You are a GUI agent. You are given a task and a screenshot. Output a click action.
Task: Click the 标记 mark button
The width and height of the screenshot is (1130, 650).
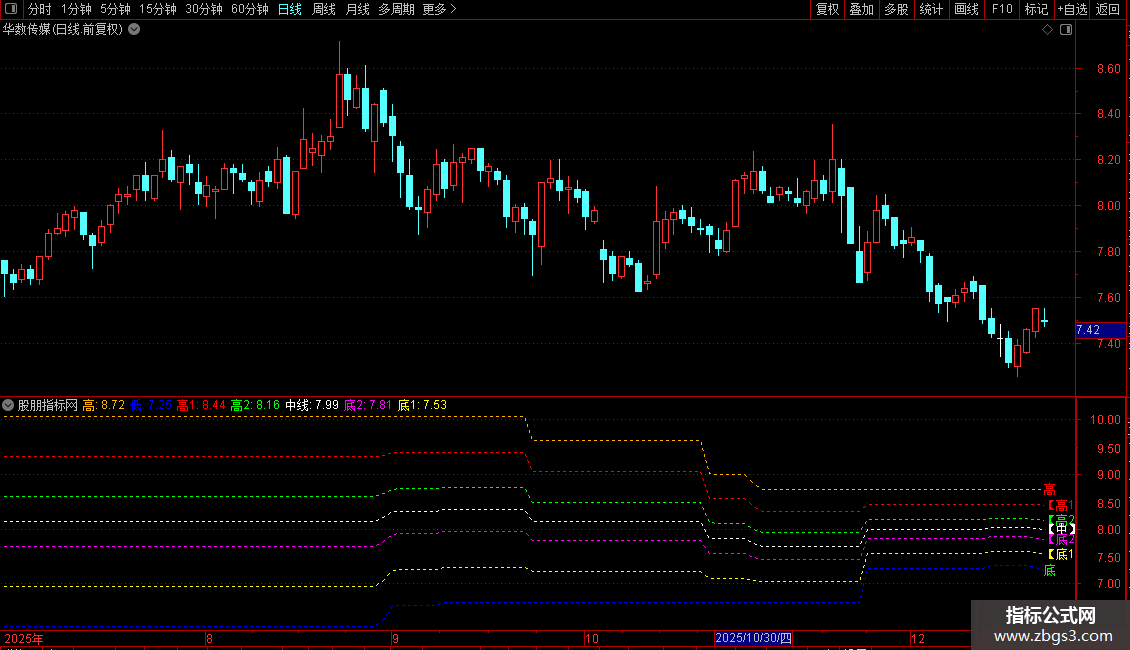coord(1036,9)
